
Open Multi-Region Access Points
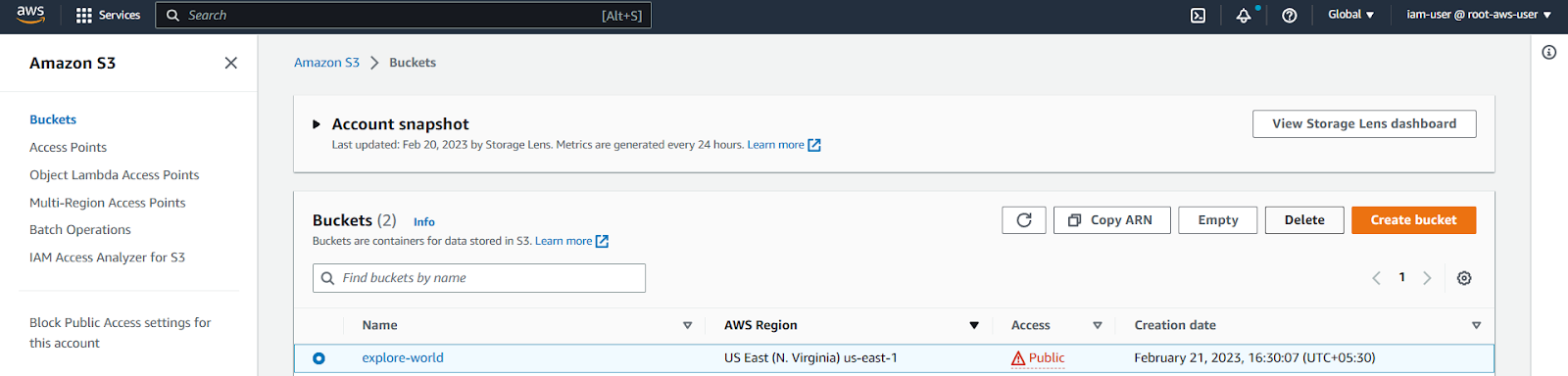pos(107,203)
